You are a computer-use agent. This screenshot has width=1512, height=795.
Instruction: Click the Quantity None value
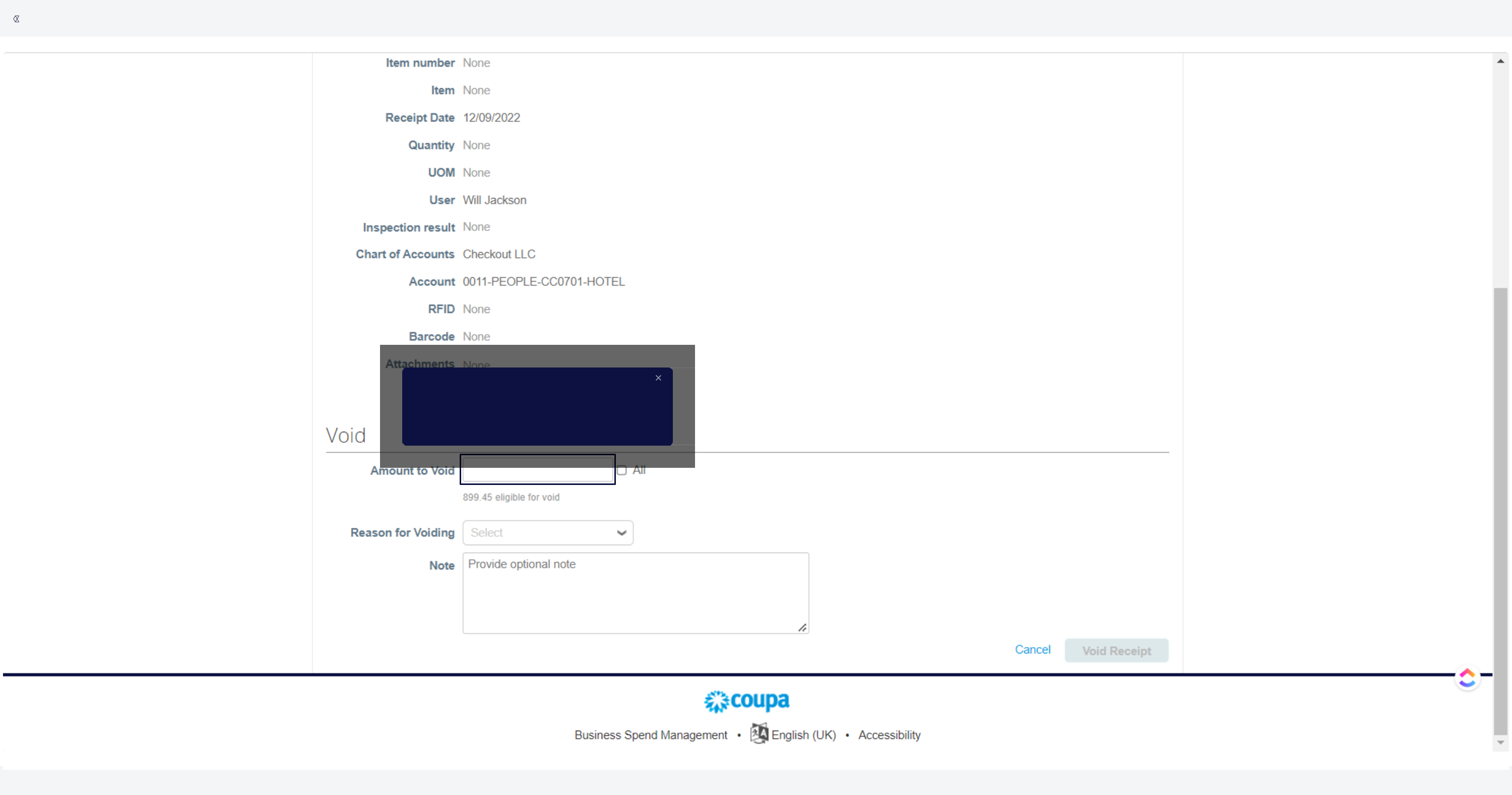point(476,145)
